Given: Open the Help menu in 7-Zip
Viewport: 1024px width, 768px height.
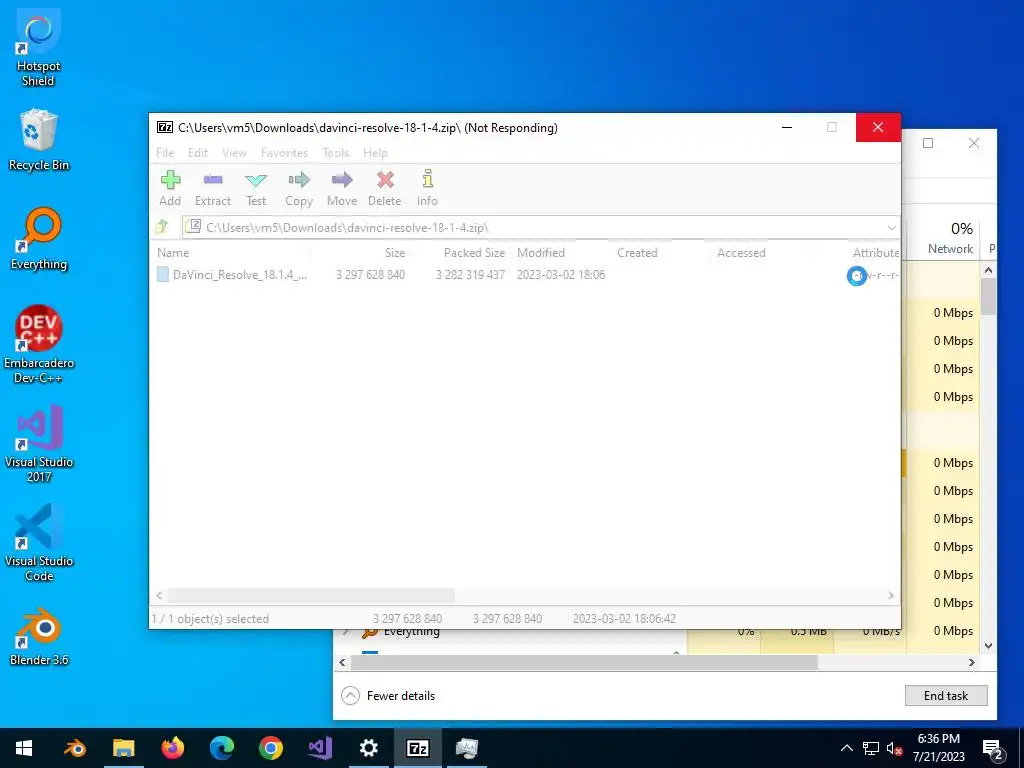Looking at the screenshot, I should (x=376, y=153).
